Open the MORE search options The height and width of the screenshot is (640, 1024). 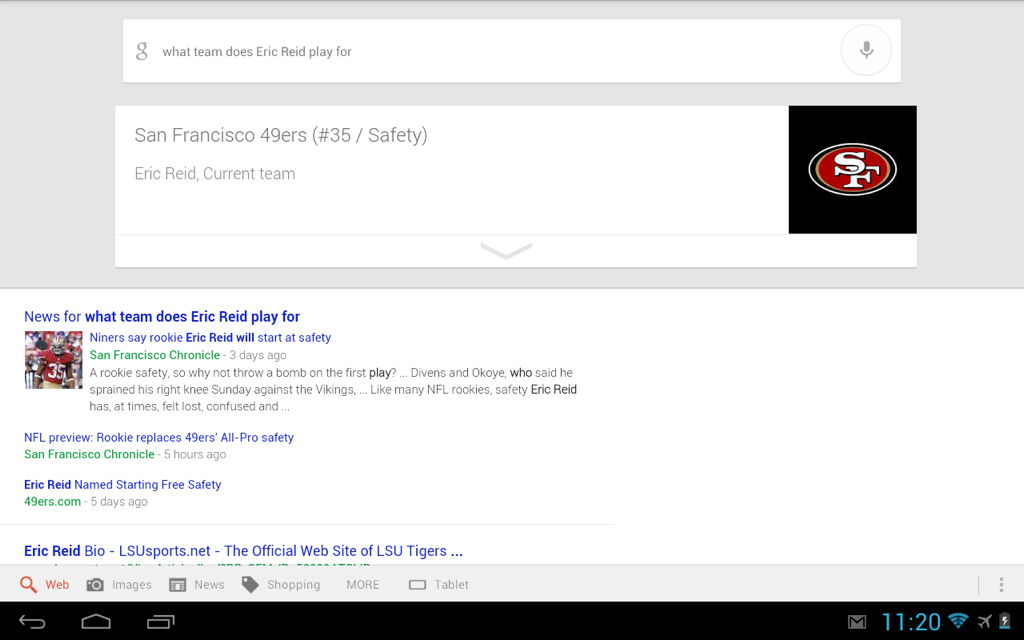click(362, 584)
